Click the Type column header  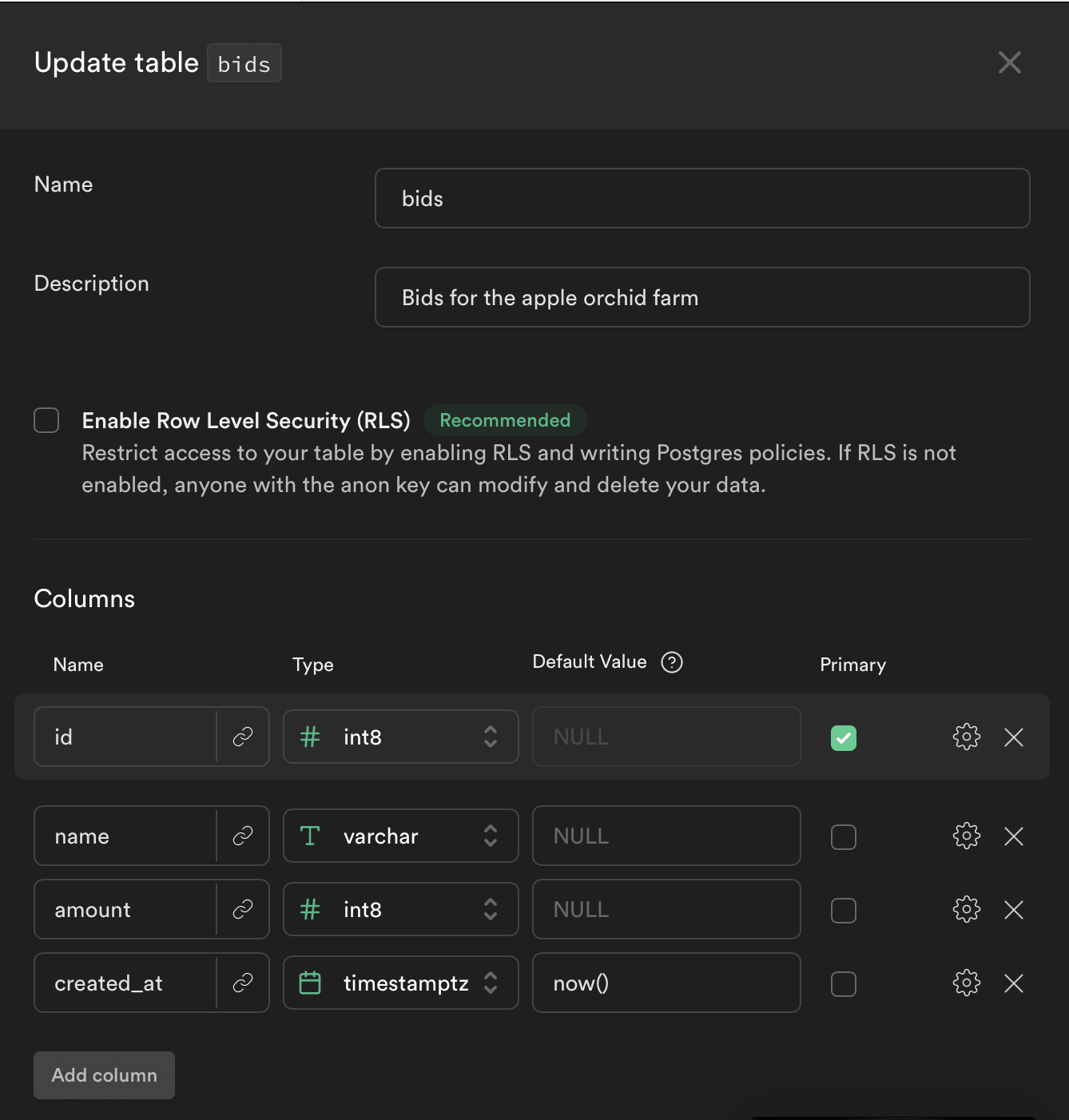coord(312,665)
